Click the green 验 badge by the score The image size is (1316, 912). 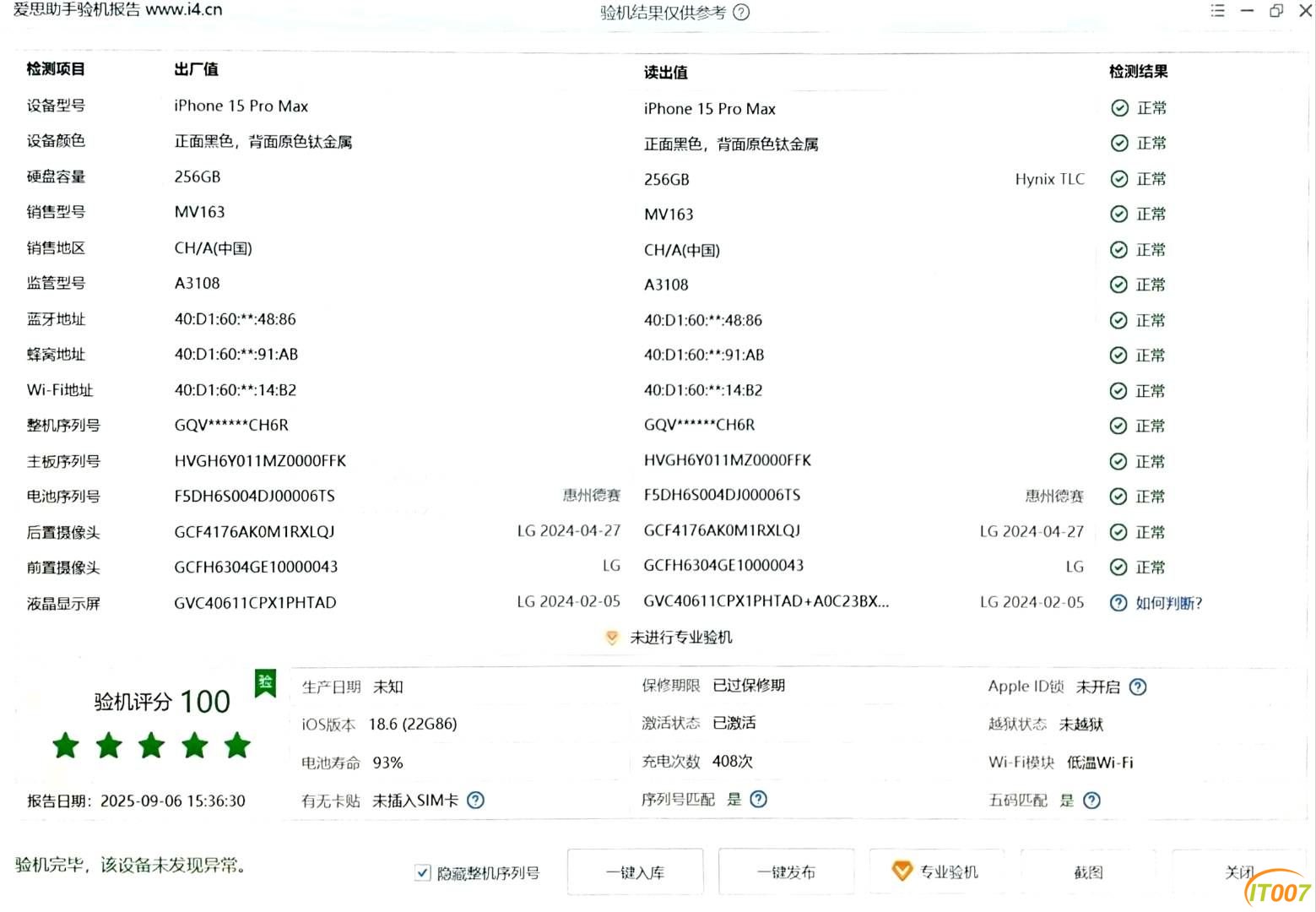coord(265,683)
